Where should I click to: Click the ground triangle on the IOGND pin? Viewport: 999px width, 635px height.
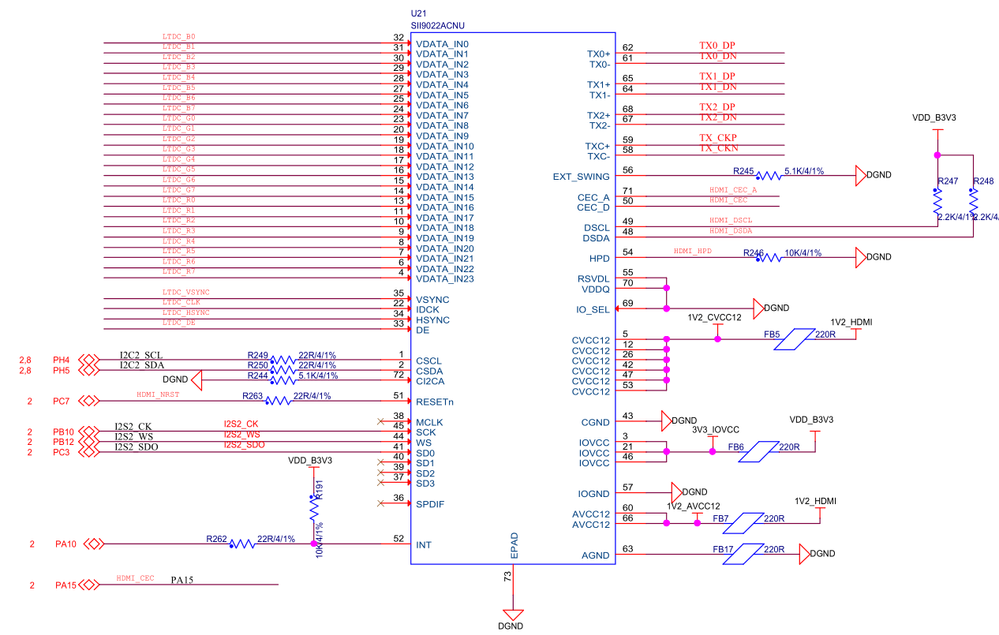(677, 492)
